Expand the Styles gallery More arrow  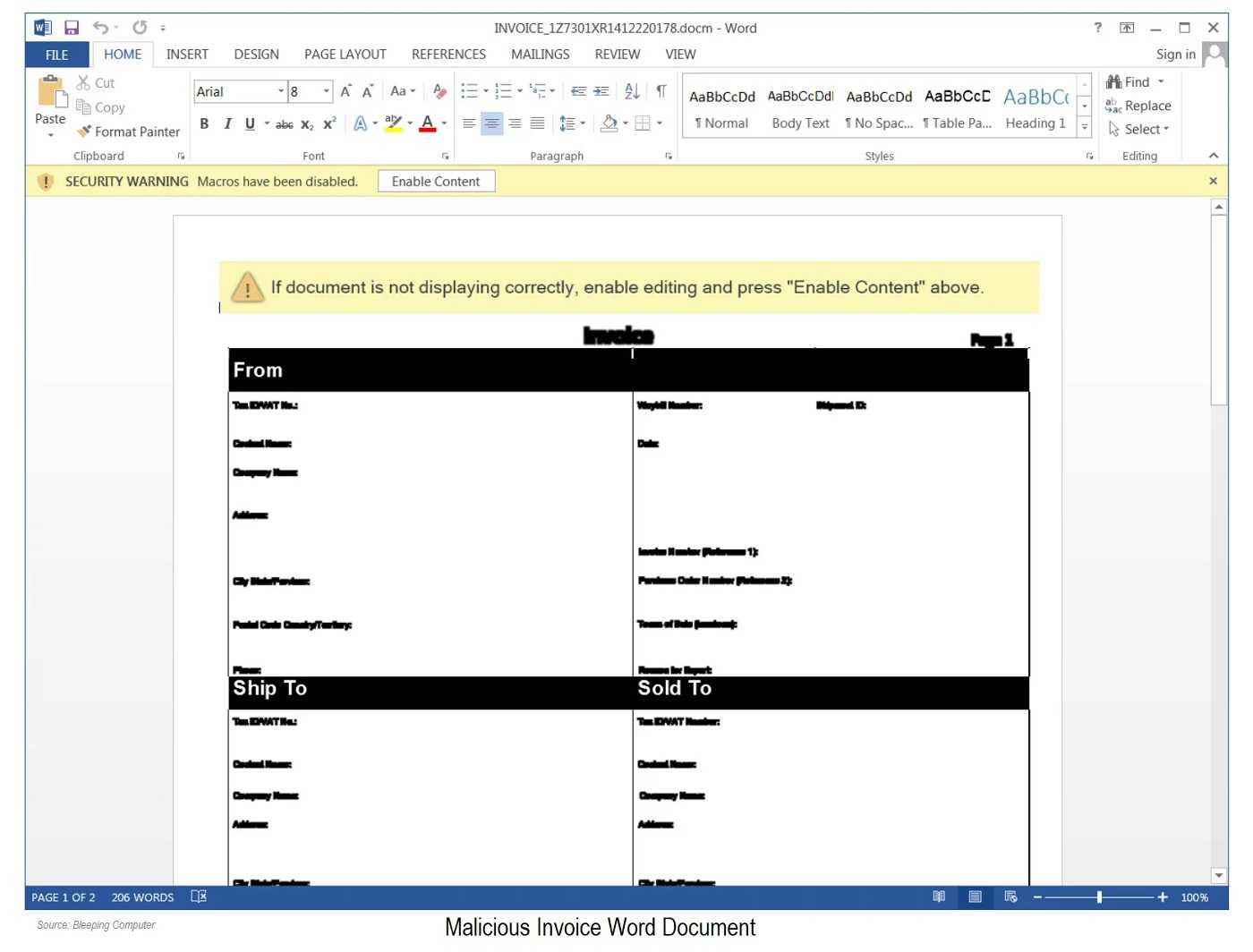(1085, 127)
